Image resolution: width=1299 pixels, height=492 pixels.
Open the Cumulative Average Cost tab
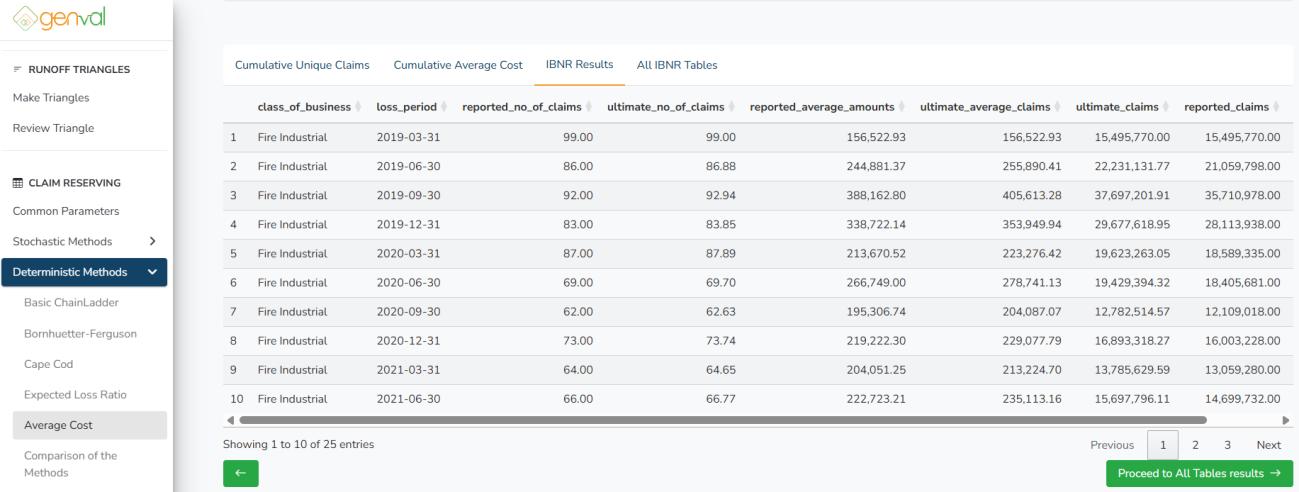tap(458, 65)
